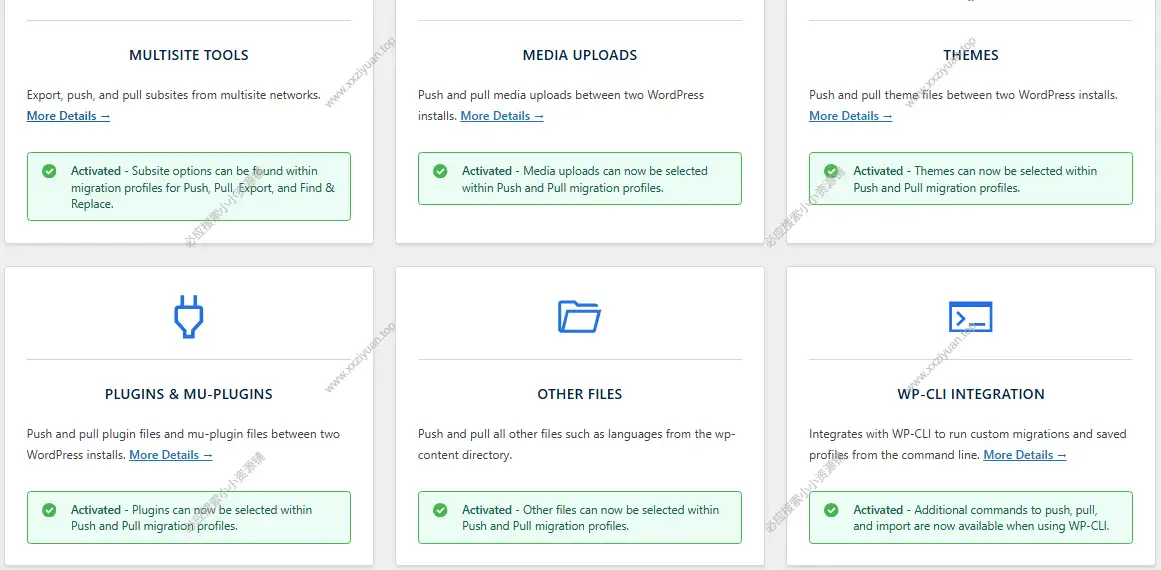This screenshot has width=1161, height=570.
Task: Open More Details for Plugins & Mu-Plugins
Action: pos(171,455)
